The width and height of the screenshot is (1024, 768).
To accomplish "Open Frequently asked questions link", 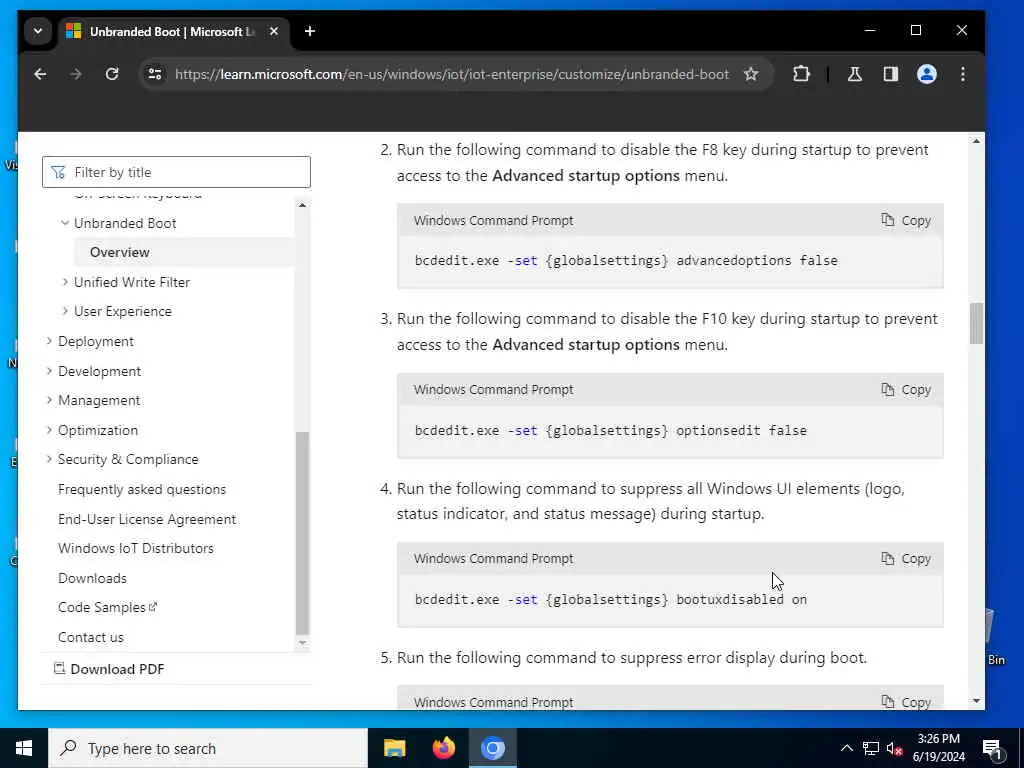I will [x=142, y=490].
